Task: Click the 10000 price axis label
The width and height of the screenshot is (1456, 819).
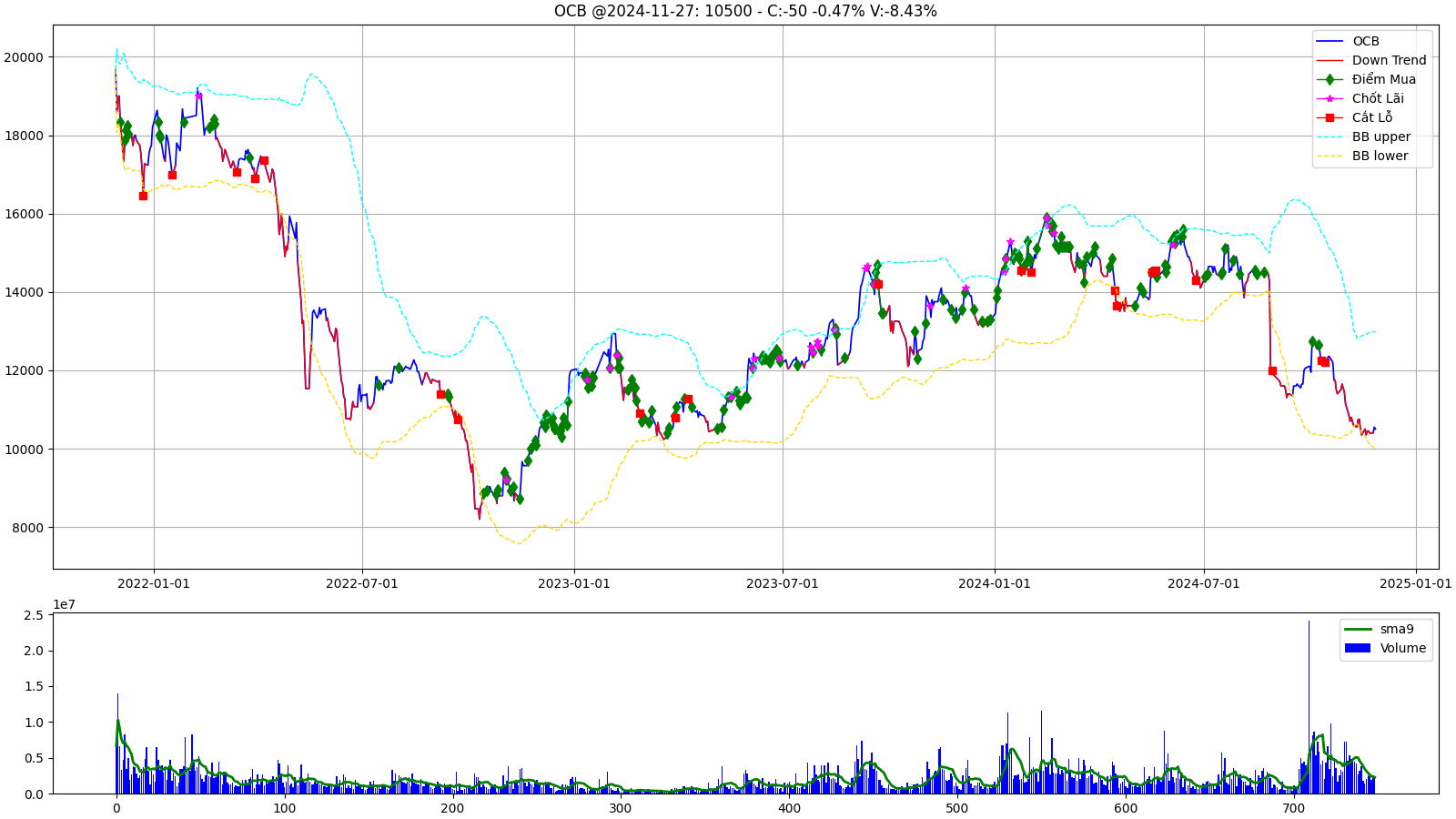Action: [24, 450]
